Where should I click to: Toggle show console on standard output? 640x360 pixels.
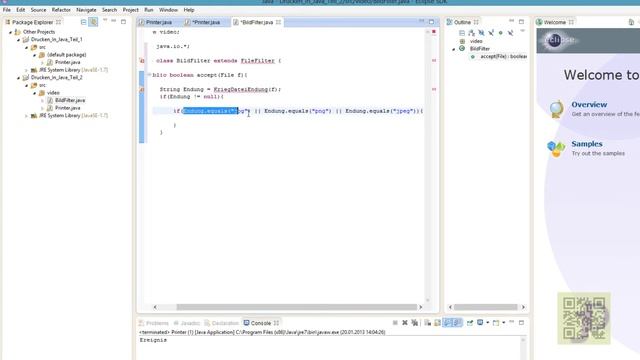point(448,323)
